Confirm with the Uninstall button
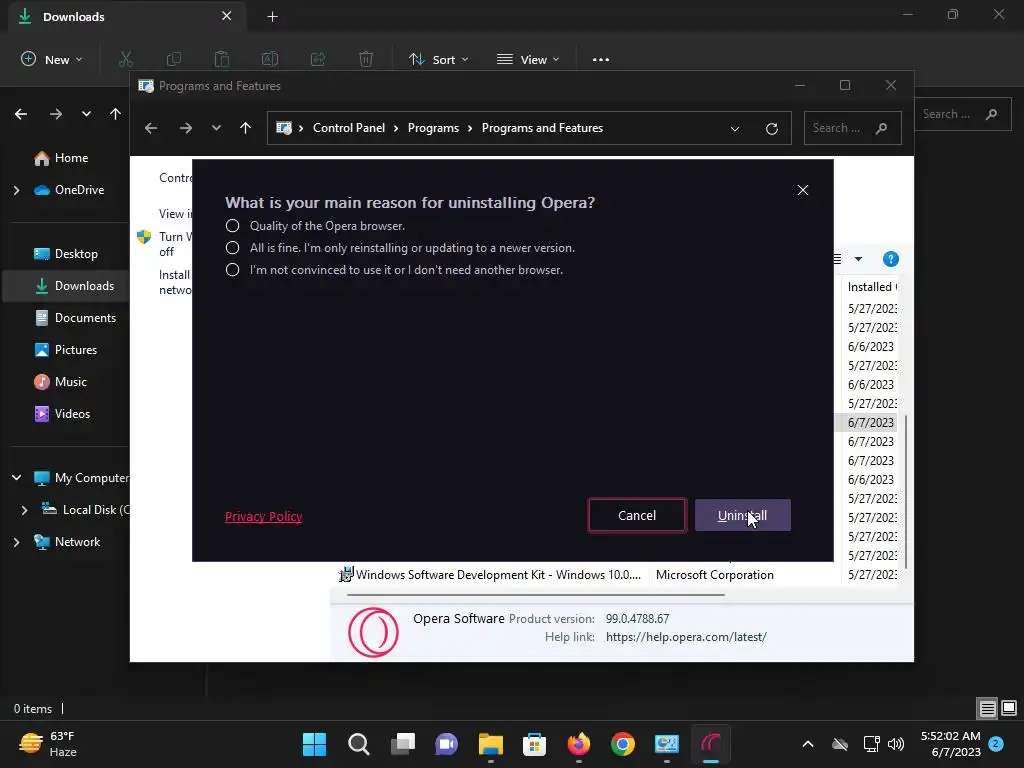Image resolution: width=1024 pixels, height=768 pixels. click(743, 515)
